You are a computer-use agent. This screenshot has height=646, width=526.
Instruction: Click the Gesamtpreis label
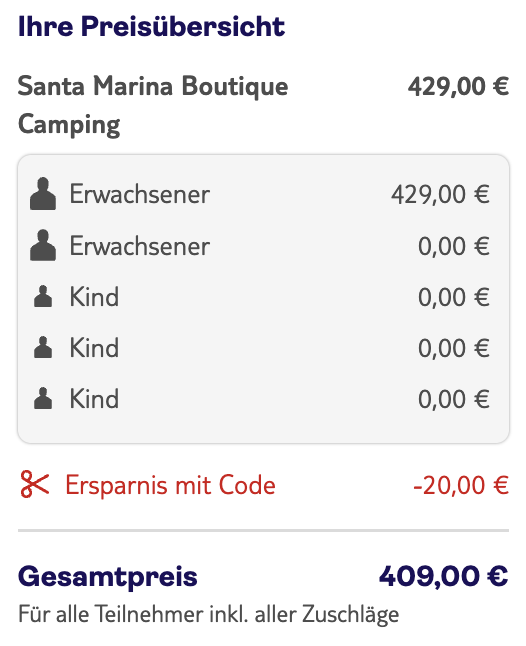click(108, 577)
